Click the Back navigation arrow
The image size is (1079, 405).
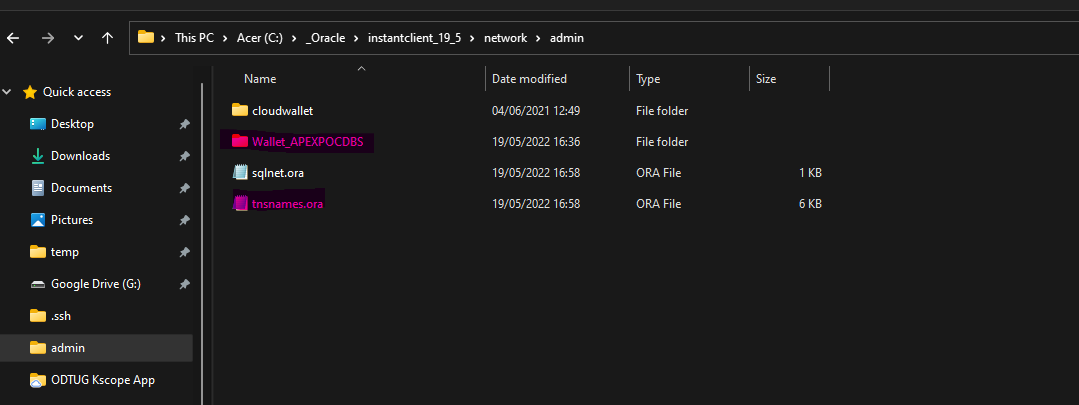tap(13, 38)
